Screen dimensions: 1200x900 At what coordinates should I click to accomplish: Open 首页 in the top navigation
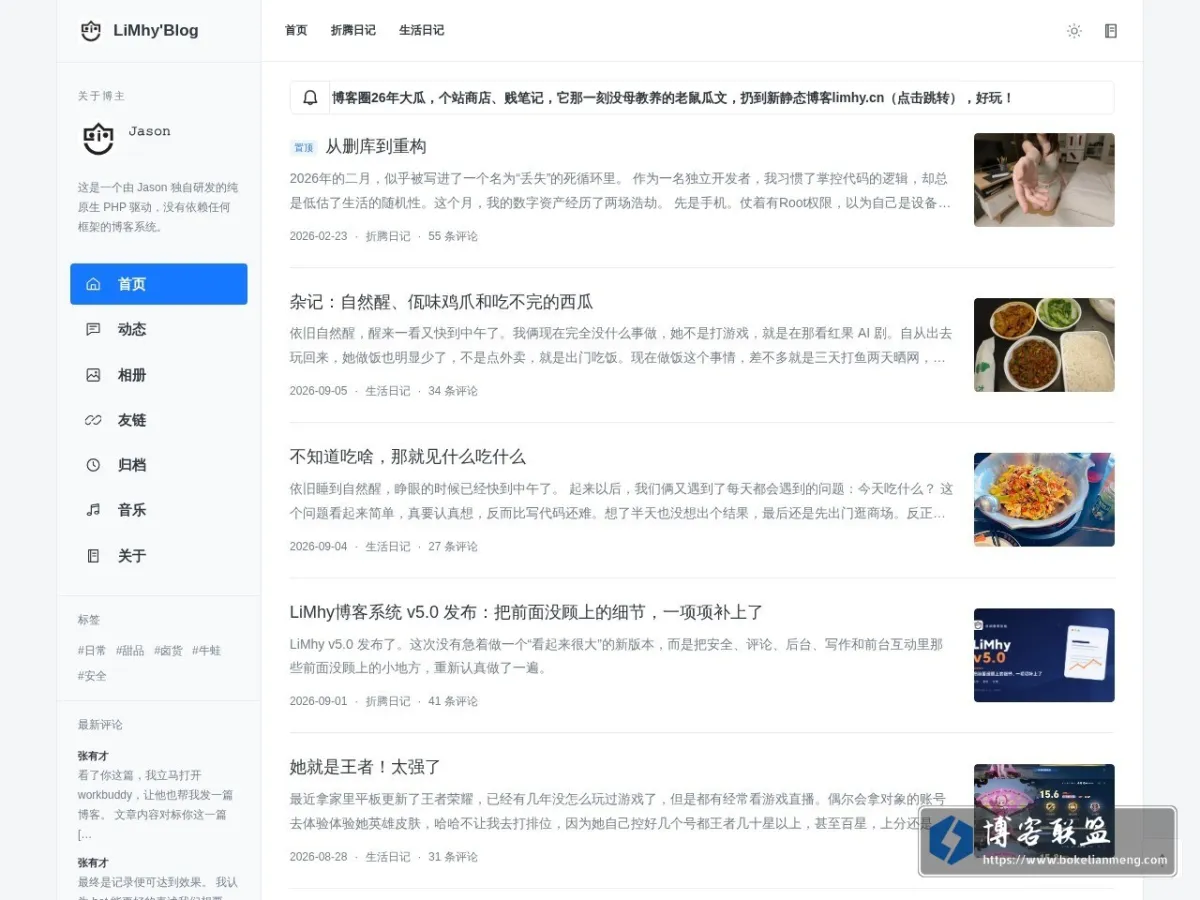(296, 30)
